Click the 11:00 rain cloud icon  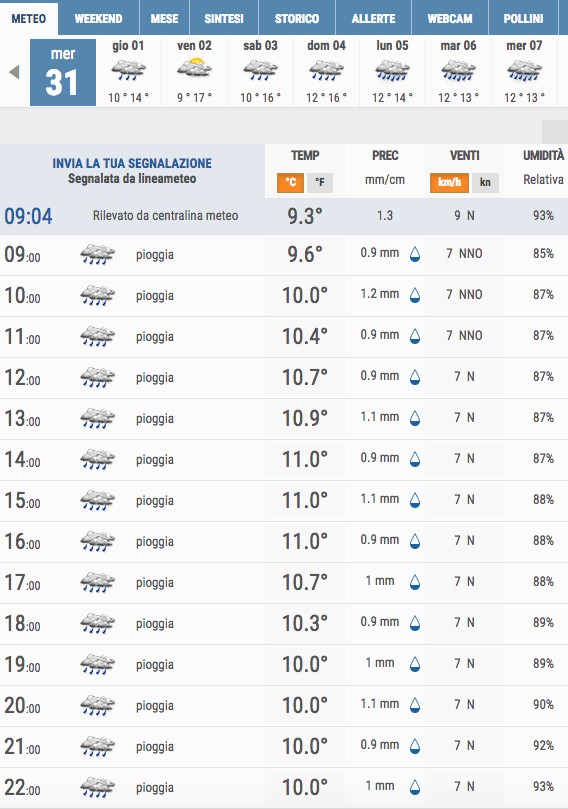98,336
